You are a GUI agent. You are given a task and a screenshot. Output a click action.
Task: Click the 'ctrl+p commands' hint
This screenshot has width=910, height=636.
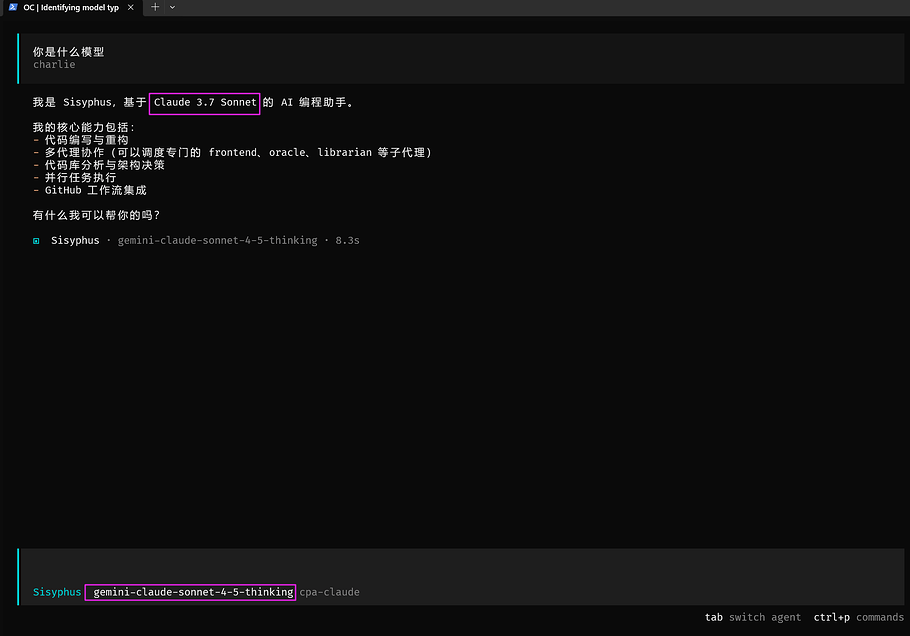pyautogui.click(x=859, y=617)
